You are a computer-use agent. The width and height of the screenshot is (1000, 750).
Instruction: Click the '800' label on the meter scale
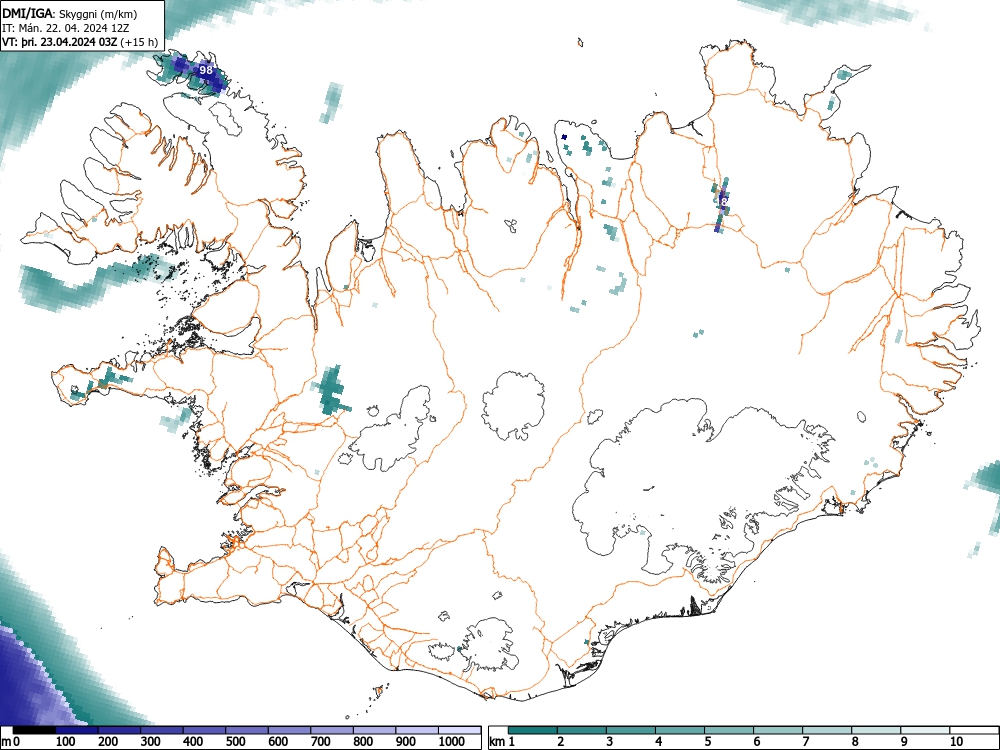coord(363,742)
